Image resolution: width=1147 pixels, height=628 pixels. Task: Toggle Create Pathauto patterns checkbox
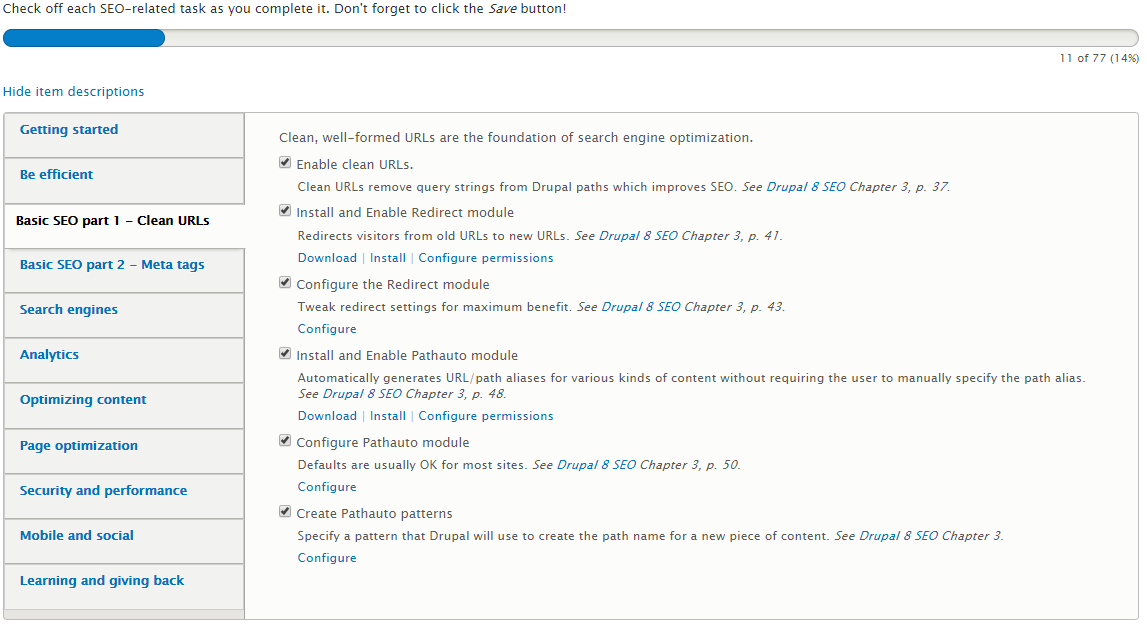pos(285,512)
